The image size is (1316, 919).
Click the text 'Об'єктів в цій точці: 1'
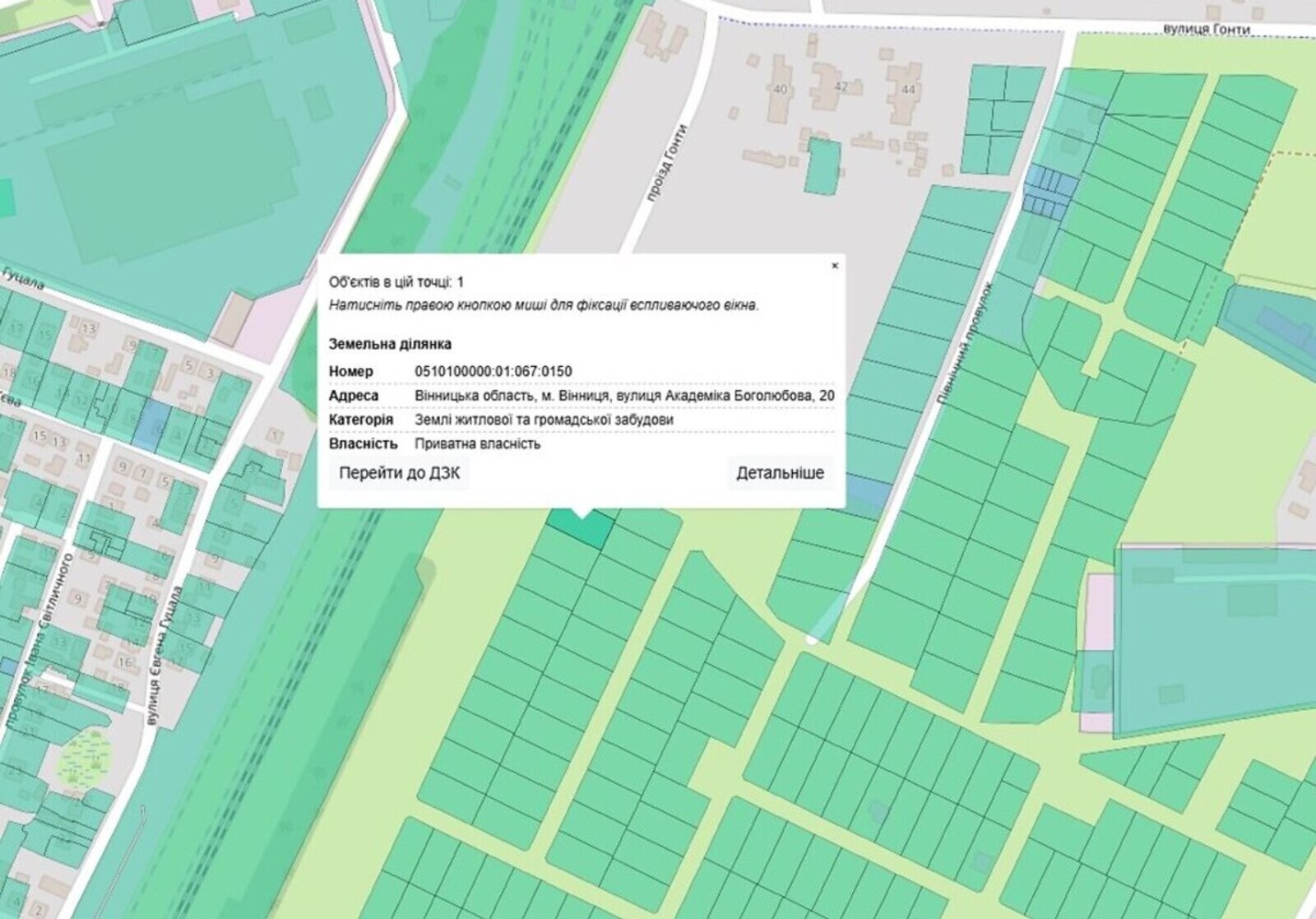(x=396, y=282)
